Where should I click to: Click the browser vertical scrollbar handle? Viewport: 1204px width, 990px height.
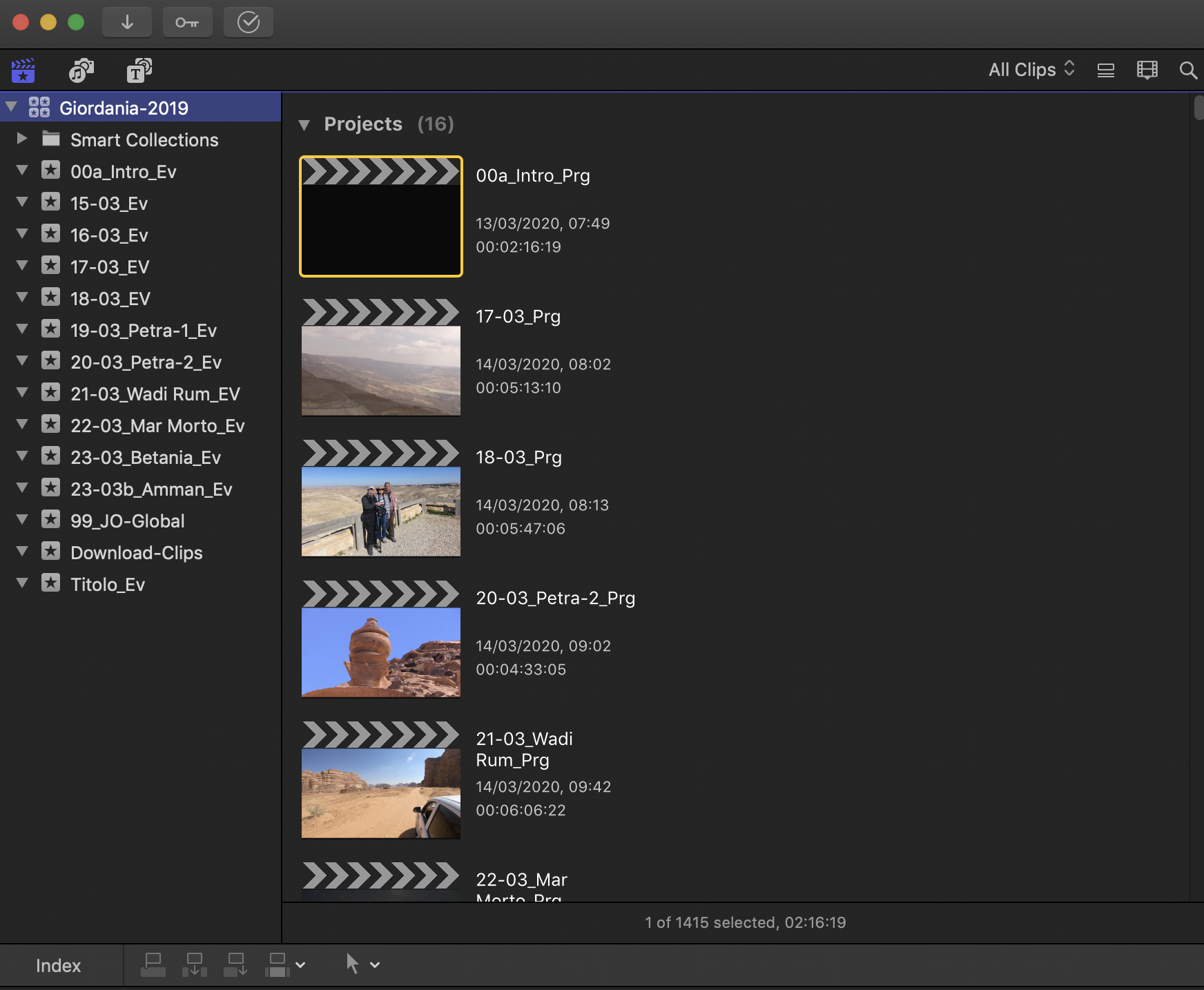(1198, 108)
